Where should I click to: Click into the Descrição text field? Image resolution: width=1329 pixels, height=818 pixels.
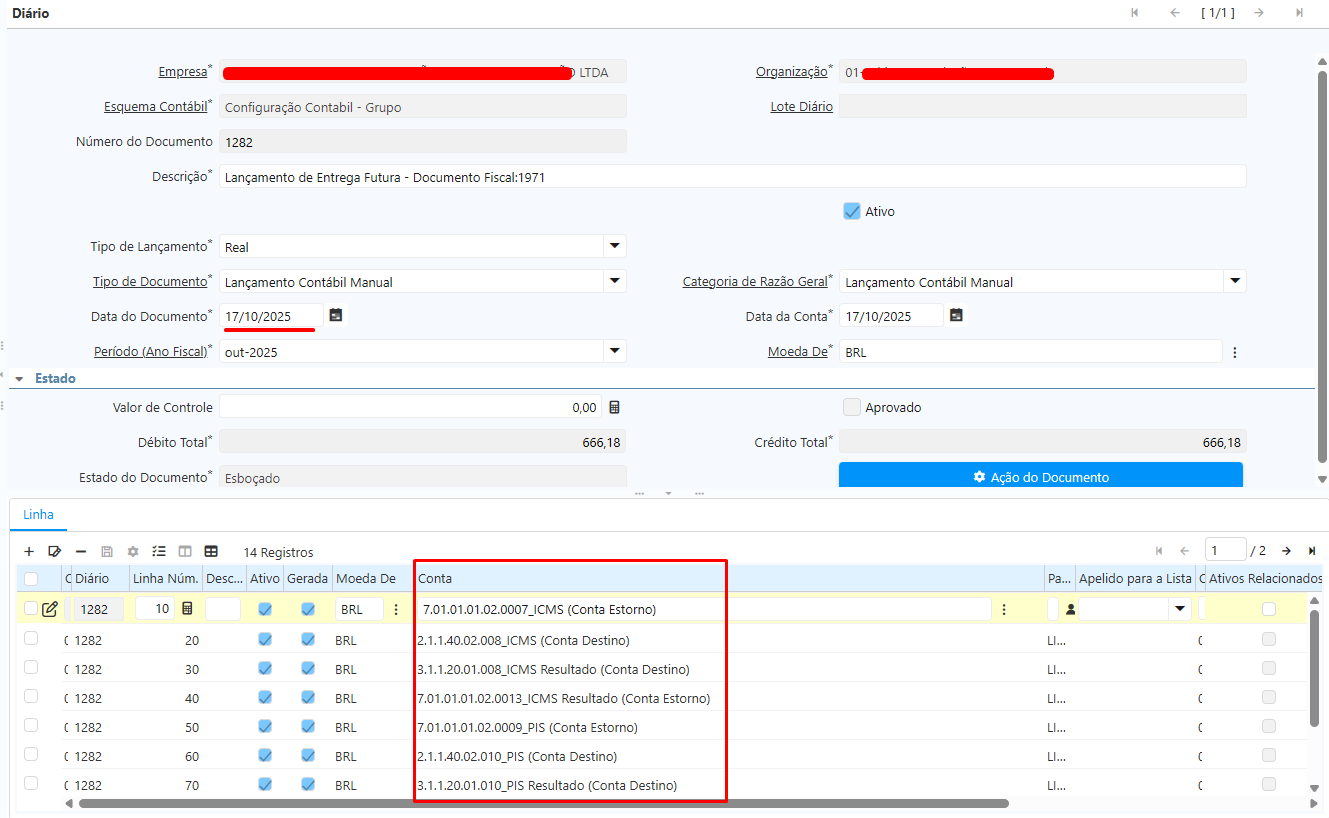coord(730,177)
